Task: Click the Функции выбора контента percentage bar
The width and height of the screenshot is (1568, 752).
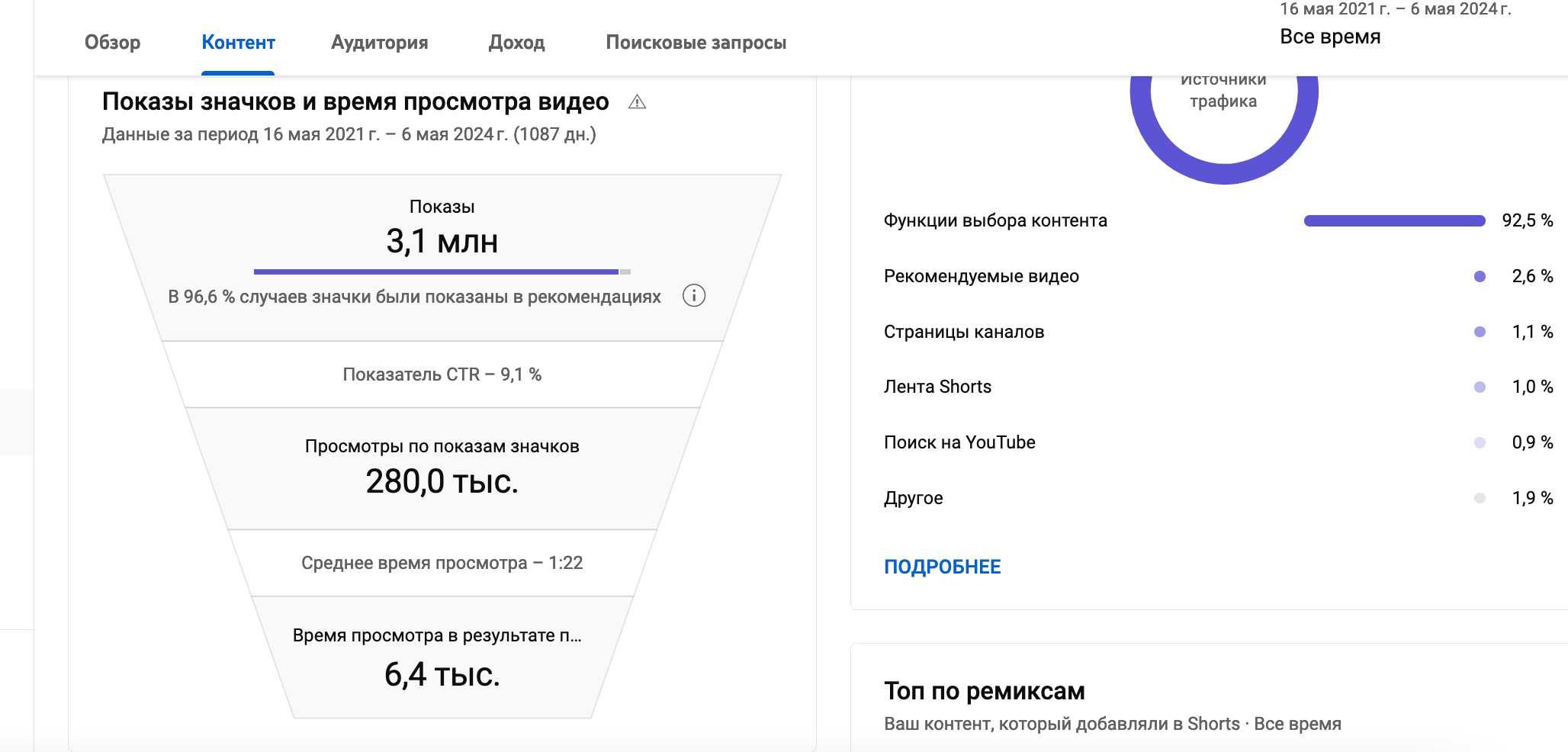Action: coord(1394,221)
